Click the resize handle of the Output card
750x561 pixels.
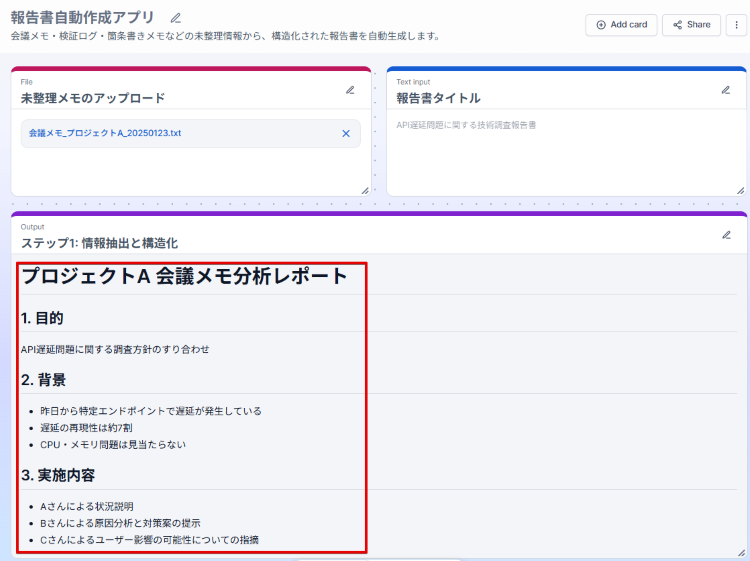click(740, 552)
